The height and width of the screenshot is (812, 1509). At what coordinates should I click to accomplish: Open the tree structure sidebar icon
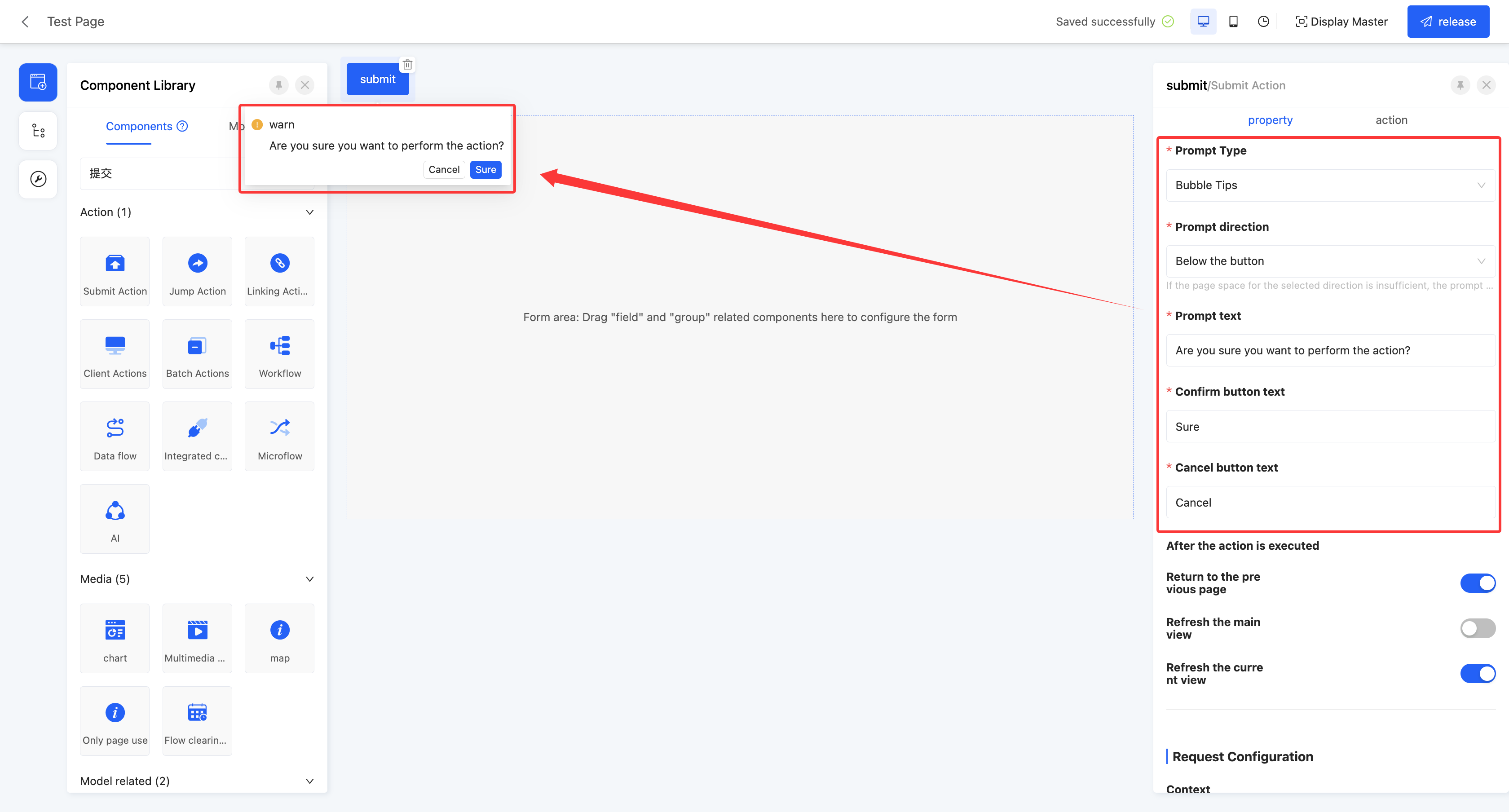coord(38,131)
